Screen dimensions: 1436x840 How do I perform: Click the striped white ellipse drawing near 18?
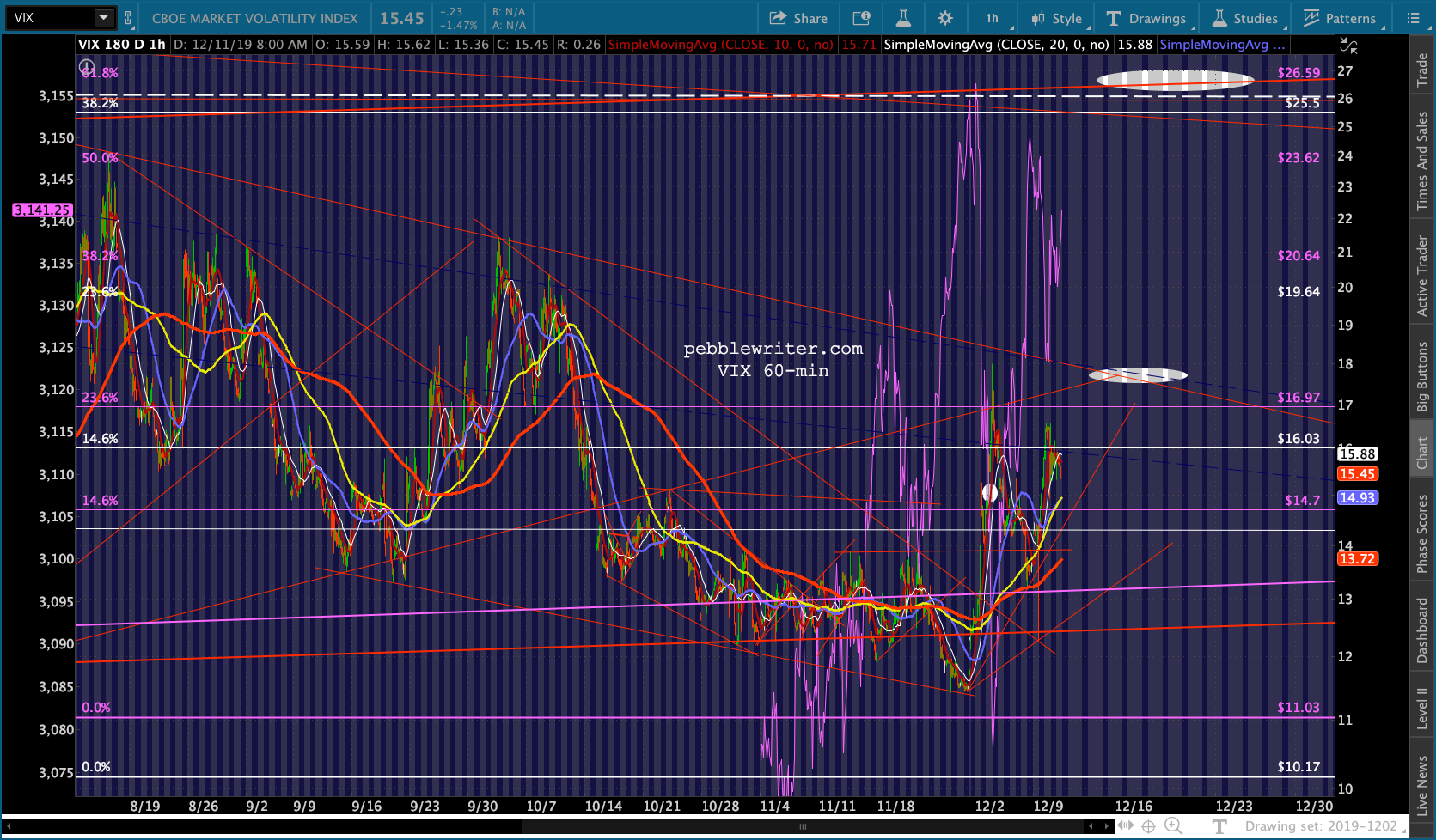pyautogui.click(x=1138, y=374)
